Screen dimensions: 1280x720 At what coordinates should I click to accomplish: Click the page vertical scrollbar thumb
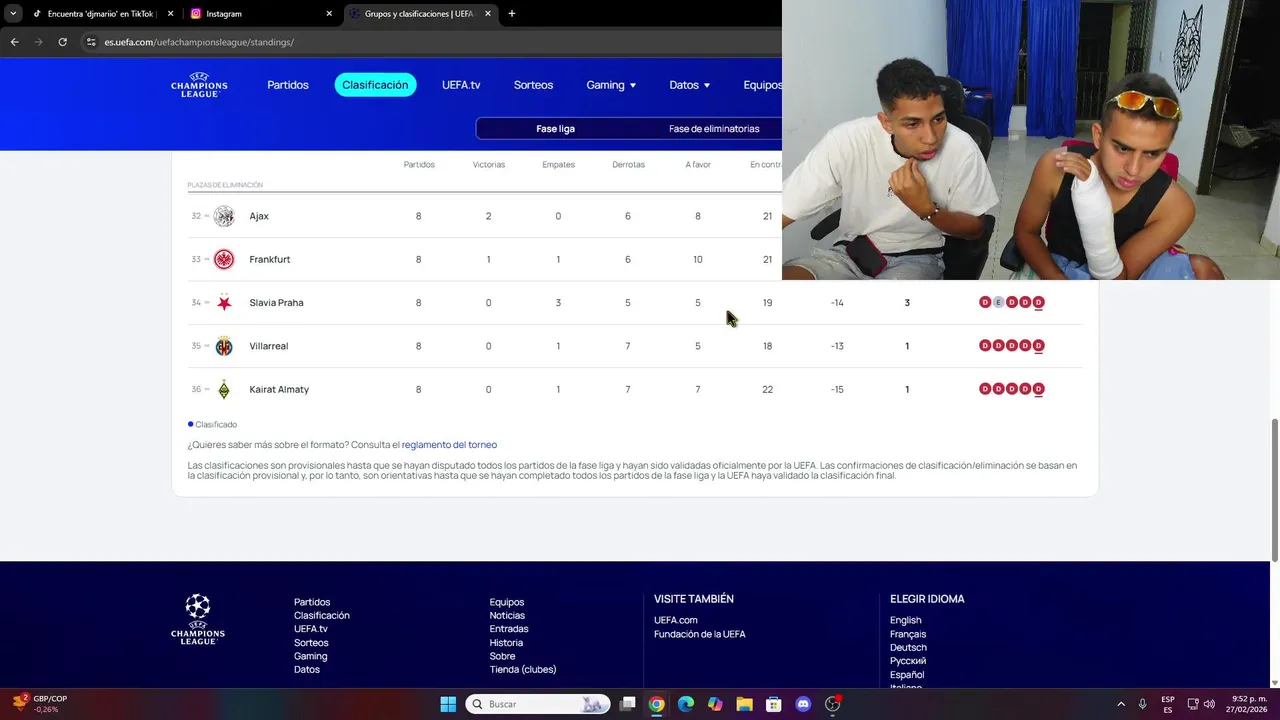[x=1274, y=489]
